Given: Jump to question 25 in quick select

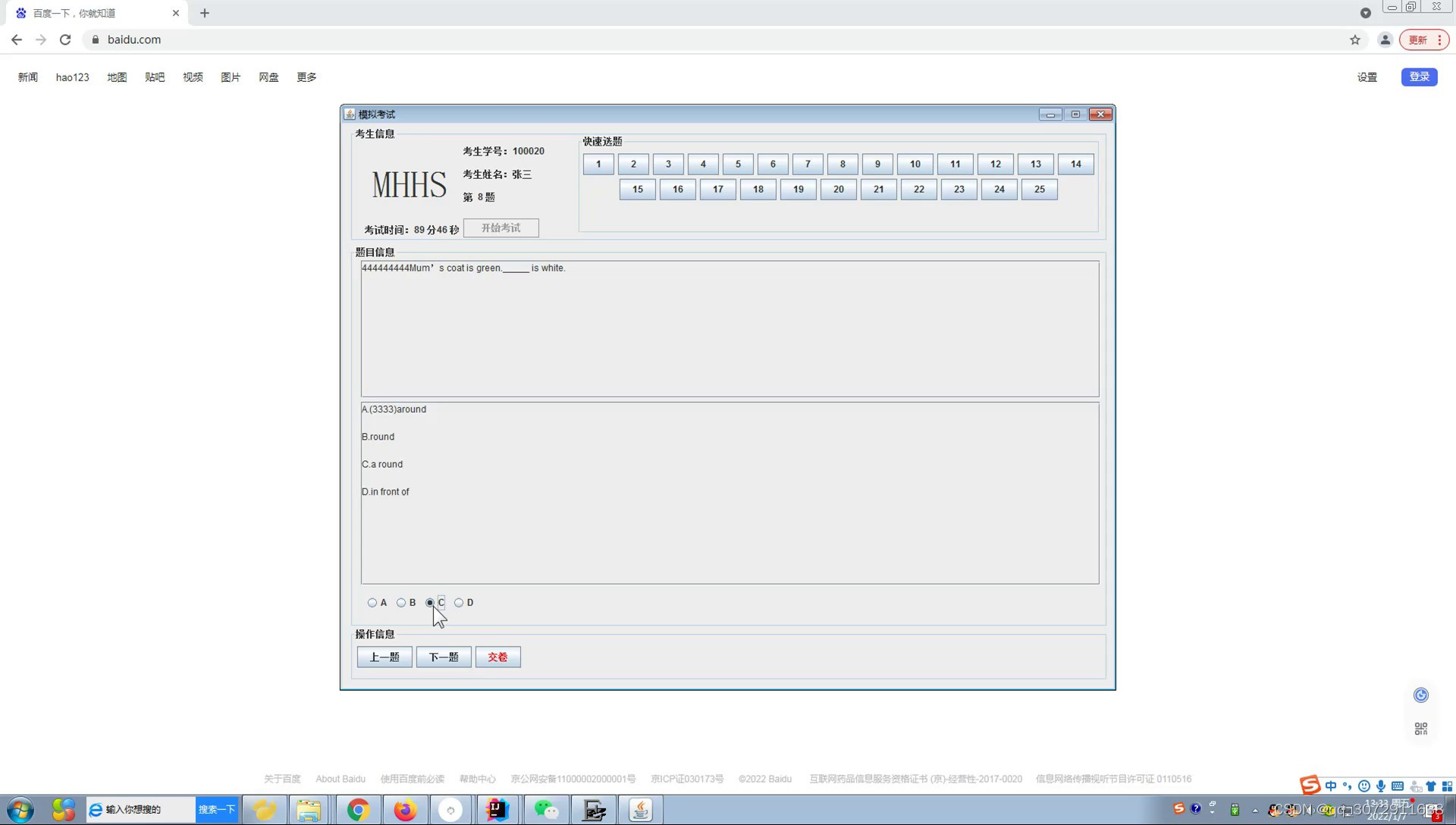Looking at the screenshot, I should [1040, 190].
